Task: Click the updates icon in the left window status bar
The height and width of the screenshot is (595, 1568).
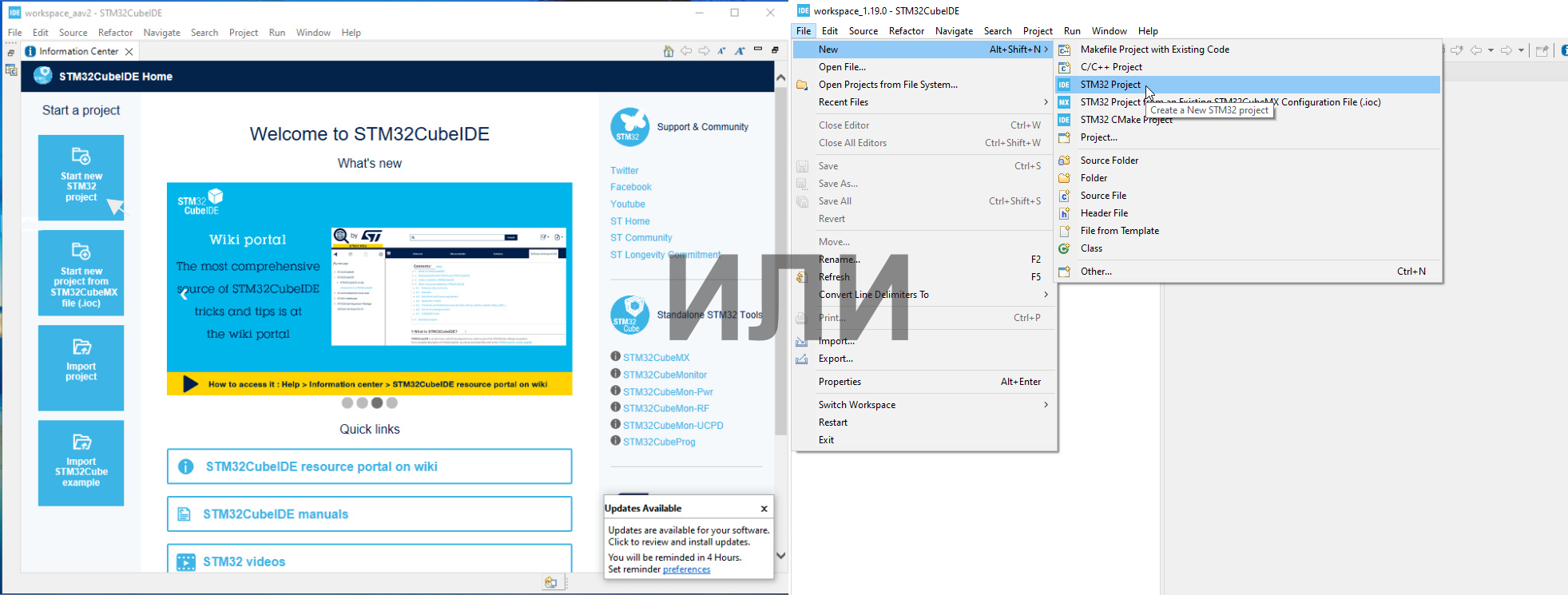Action: tap(550, 582)
